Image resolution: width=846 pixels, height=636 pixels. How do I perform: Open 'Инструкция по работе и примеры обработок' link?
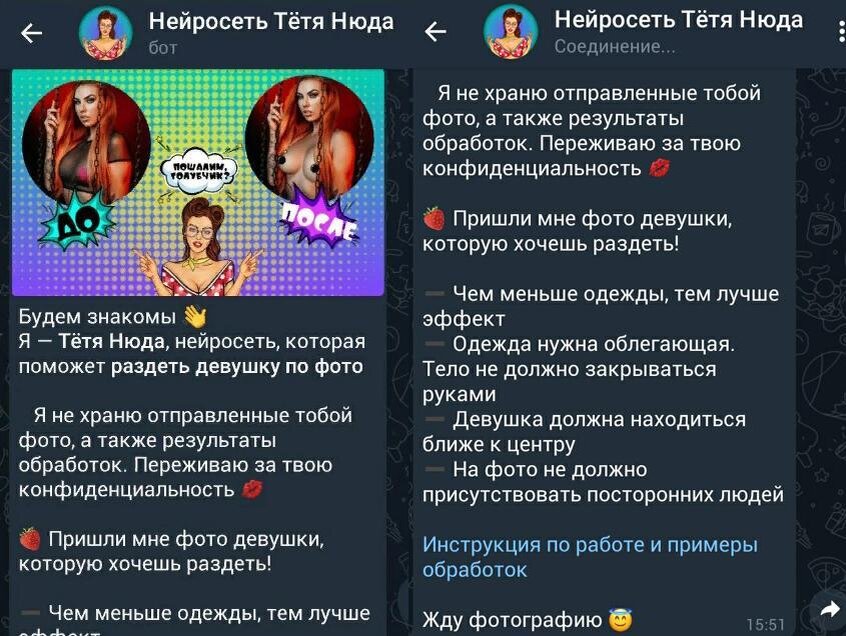coord(590,557)
